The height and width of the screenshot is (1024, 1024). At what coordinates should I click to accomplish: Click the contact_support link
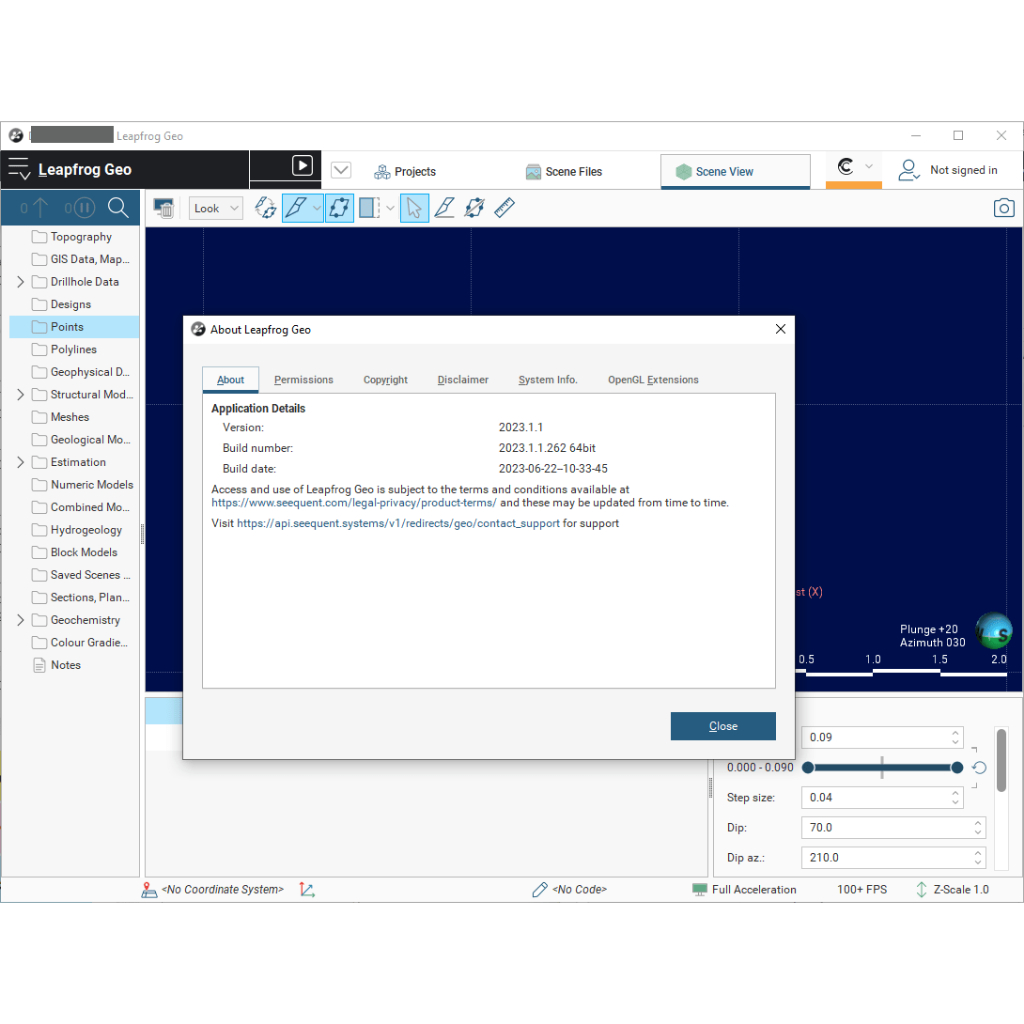[398, 523]
